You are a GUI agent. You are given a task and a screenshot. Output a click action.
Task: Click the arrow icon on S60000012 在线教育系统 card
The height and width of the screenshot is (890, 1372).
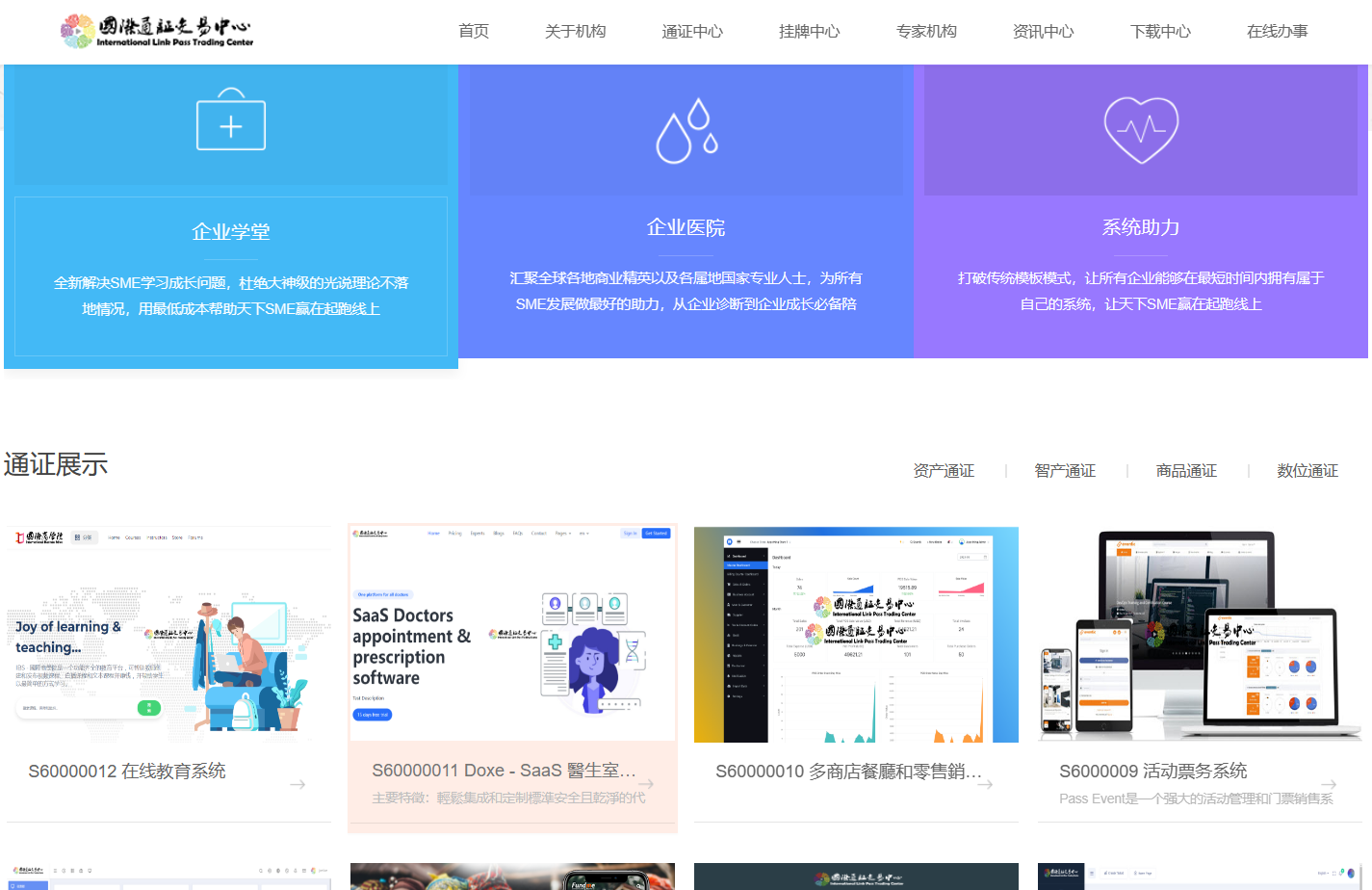pyautogui.click(x=298, y=784)
